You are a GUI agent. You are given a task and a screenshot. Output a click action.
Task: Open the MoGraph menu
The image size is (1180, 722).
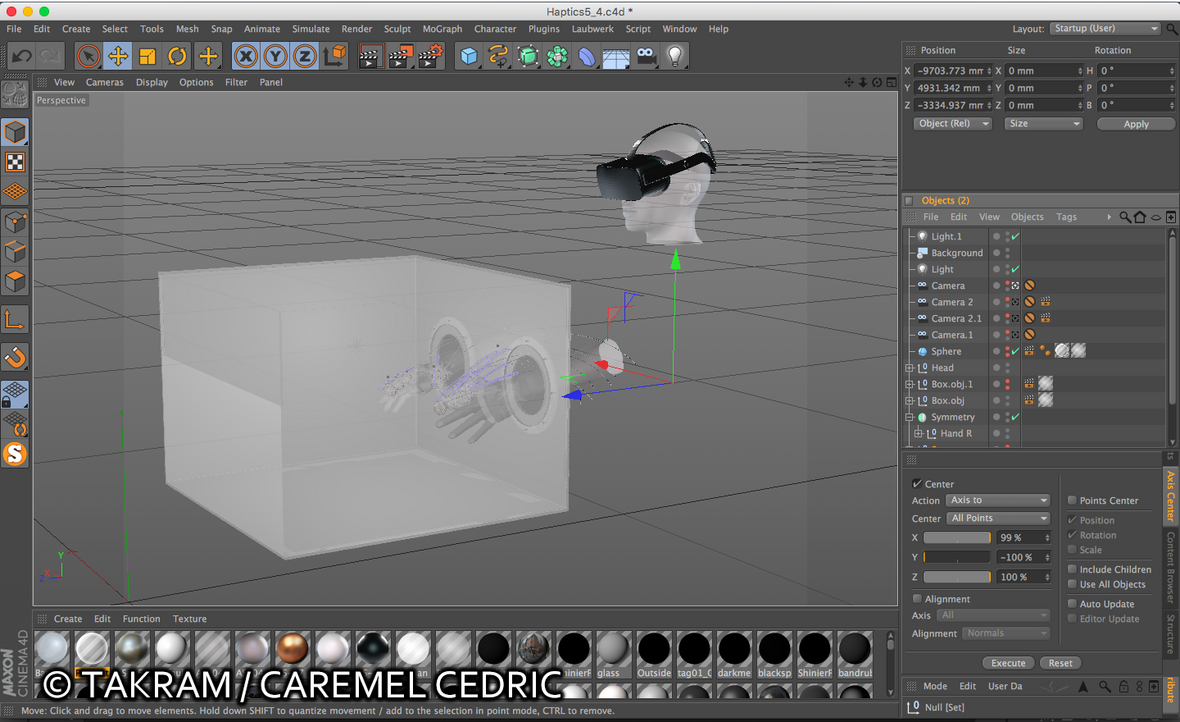pos(442,29)
